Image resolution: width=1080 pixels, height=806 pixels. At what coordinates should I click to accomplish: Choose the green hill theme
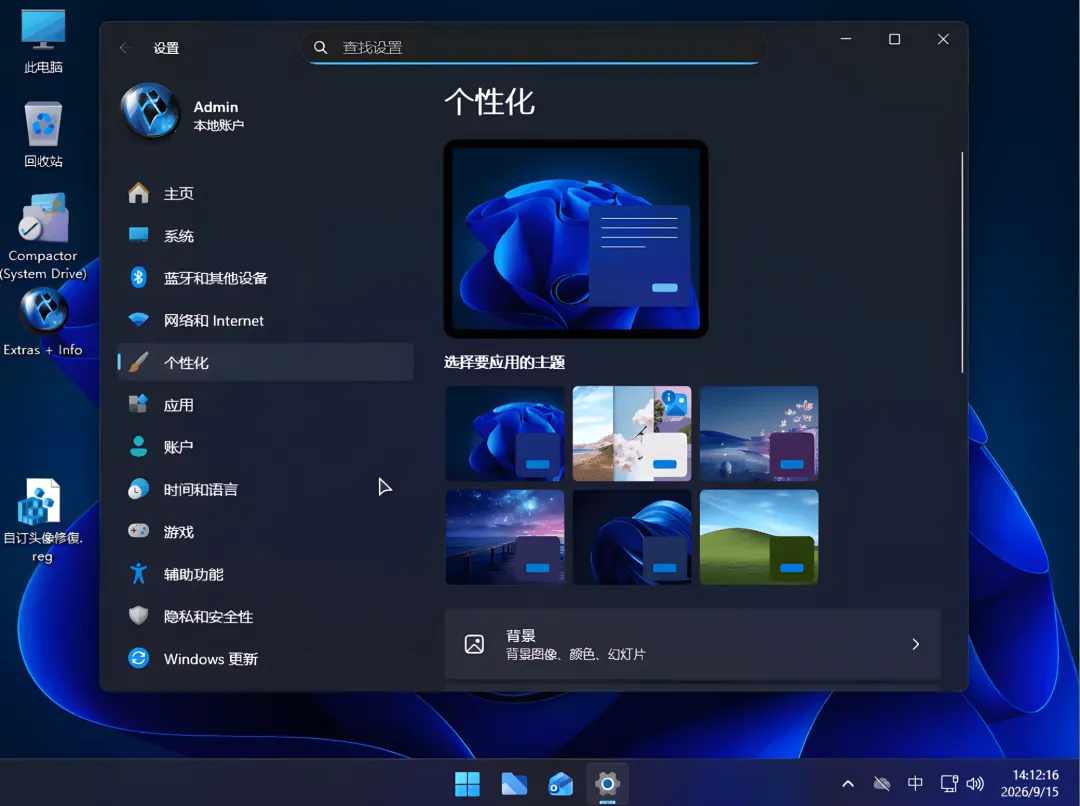coord(759,537)
